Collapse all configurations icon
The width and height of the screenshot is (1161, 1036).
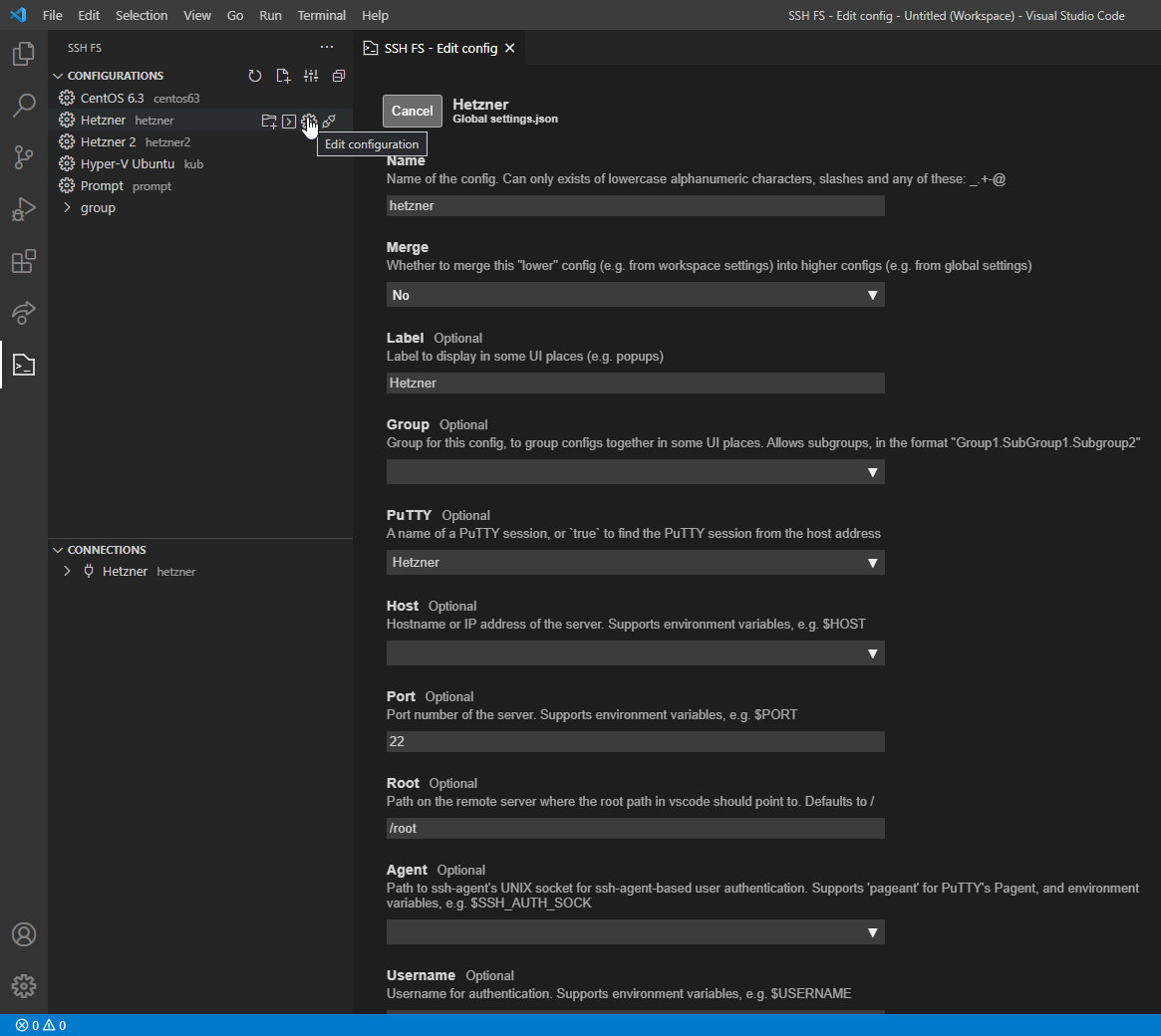point(339,76)
